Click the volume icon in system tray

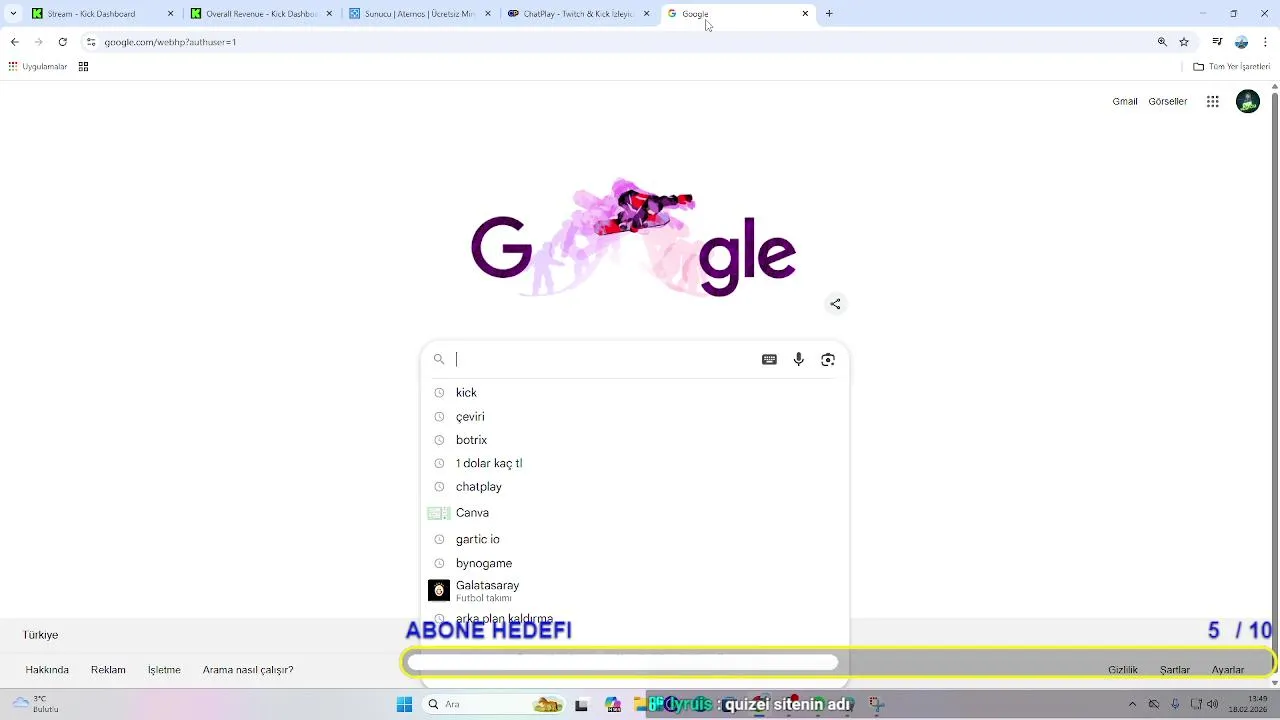1213,705
